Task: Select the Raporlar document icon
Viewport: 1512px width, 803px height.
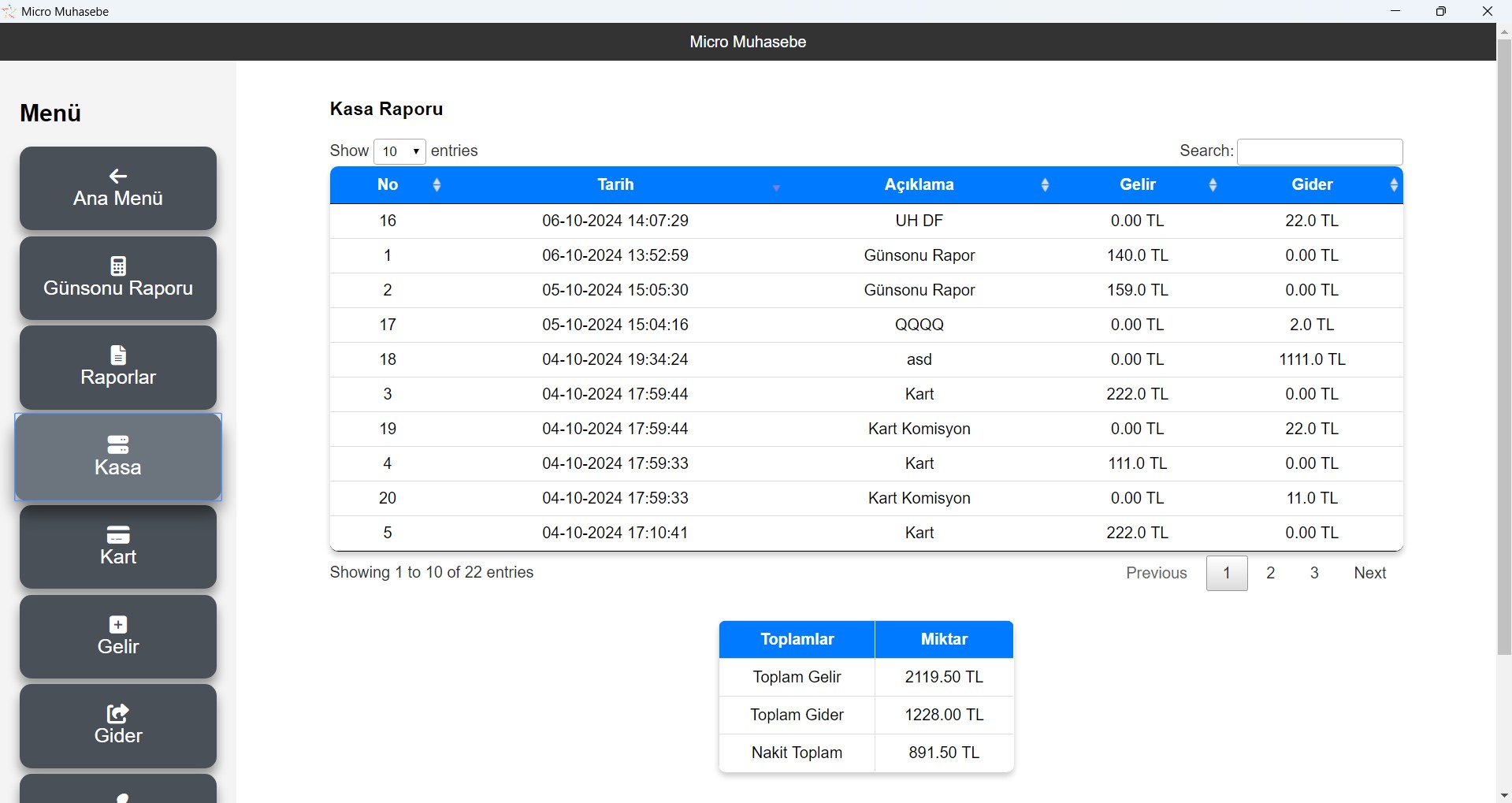Action: coord(118,355)
